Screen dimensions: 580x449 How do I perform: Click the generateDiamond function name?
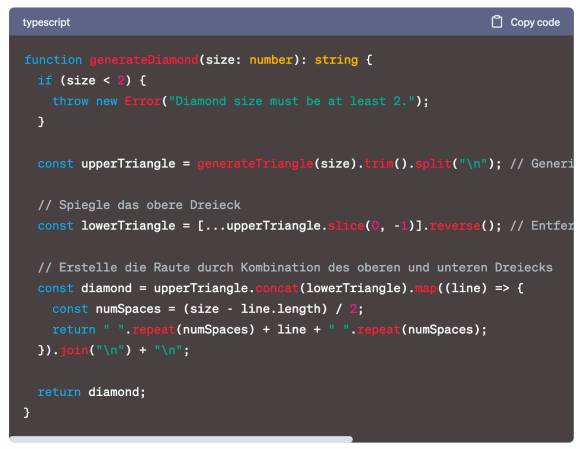[x=144, y=60]
